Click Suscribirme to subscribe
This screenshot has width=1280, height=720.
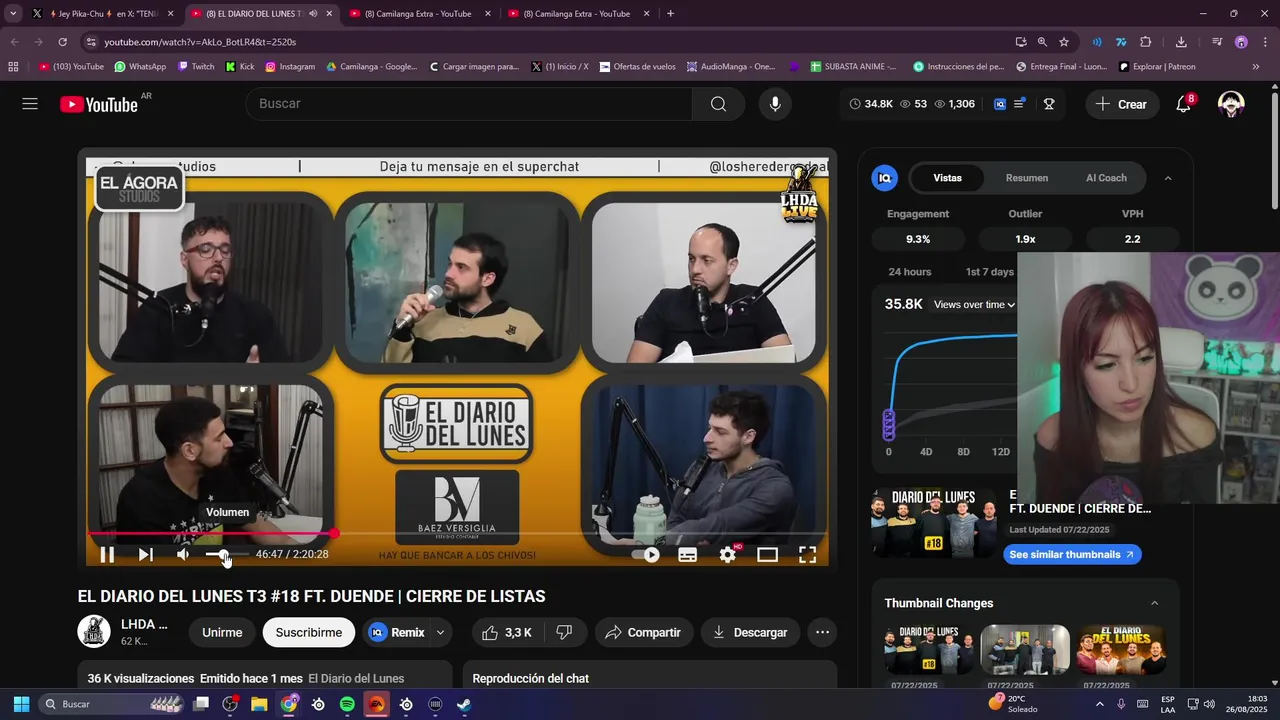pos(309,632)
